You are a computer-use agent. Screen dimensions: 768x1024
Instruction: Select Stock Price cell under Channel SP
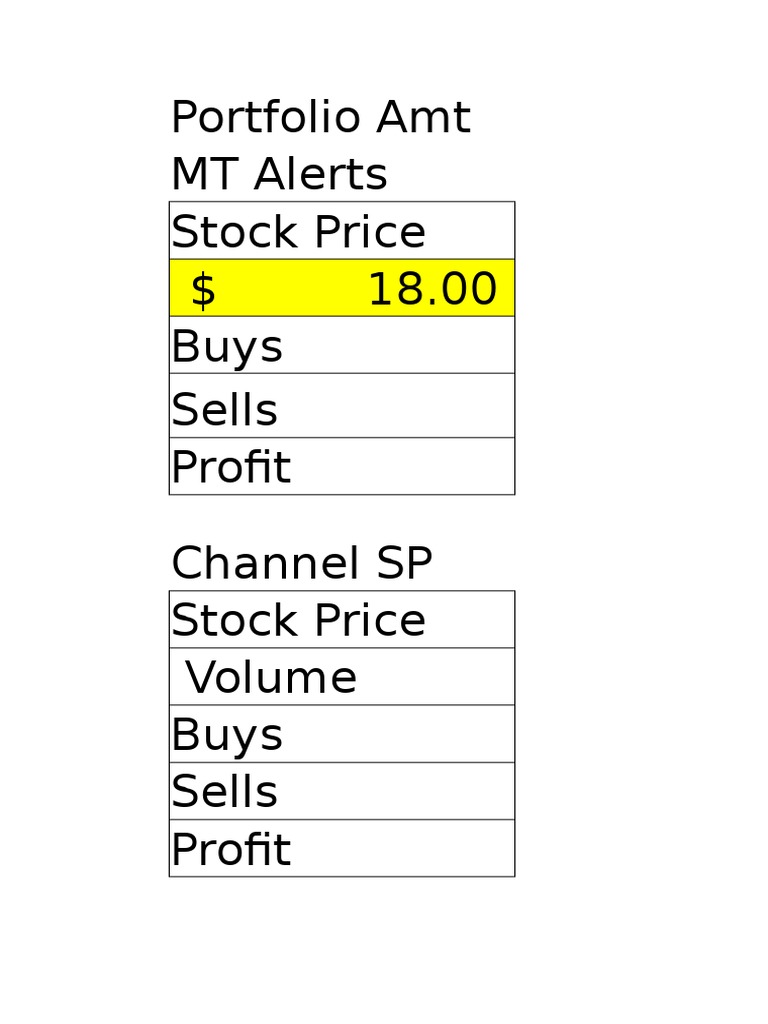341,620
